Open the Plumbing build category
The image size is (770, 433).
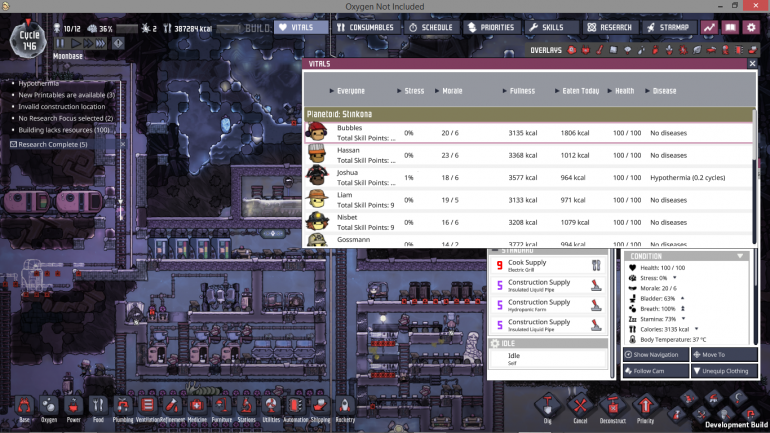pos(123,406)
